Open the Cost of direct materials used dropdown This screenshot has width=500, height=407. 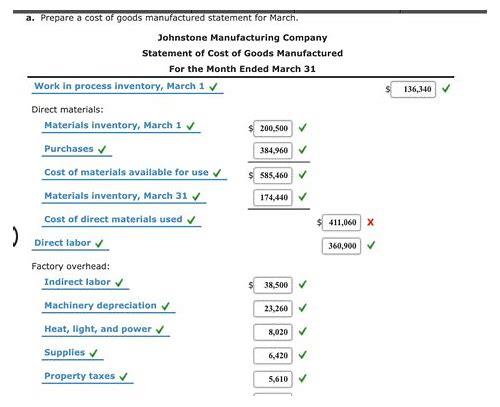121,220
